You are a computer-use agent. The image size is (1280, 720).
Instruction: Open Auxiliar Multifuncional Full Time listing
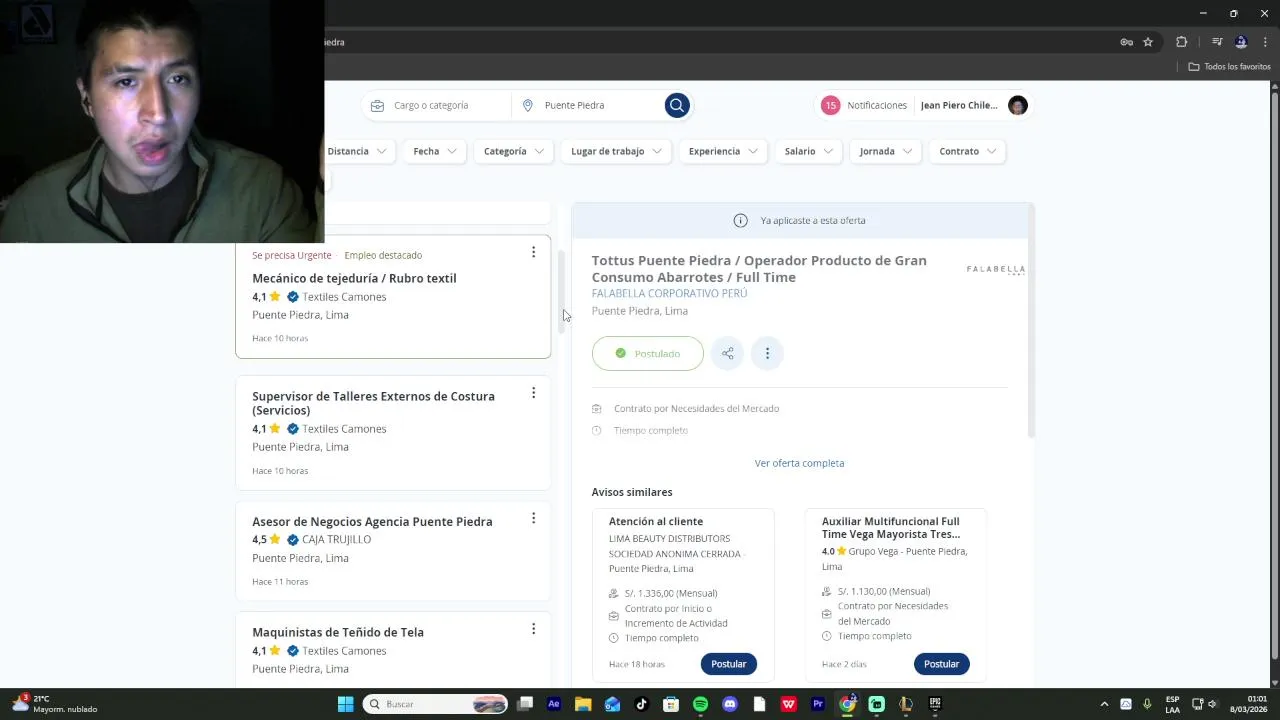(891, 528)
